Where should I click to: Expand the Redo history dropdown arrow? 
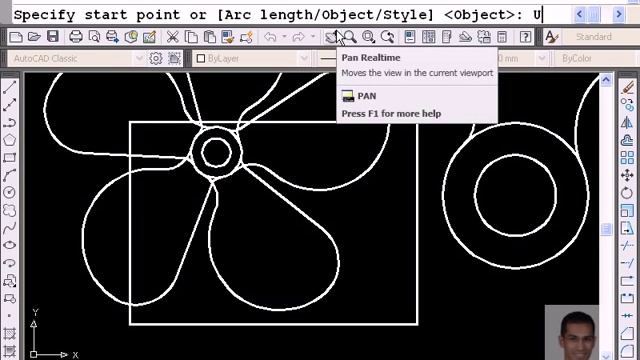(x=313, y=37)
